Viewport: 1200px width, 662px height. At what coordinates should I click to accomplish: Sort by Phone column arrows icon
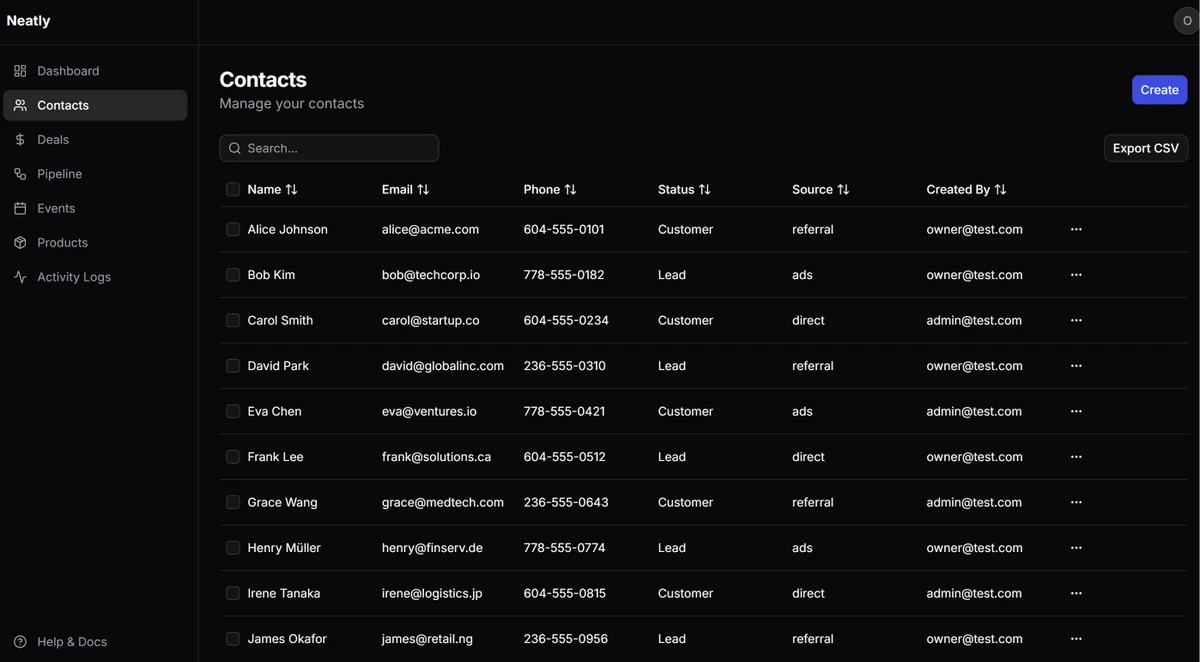570,189
